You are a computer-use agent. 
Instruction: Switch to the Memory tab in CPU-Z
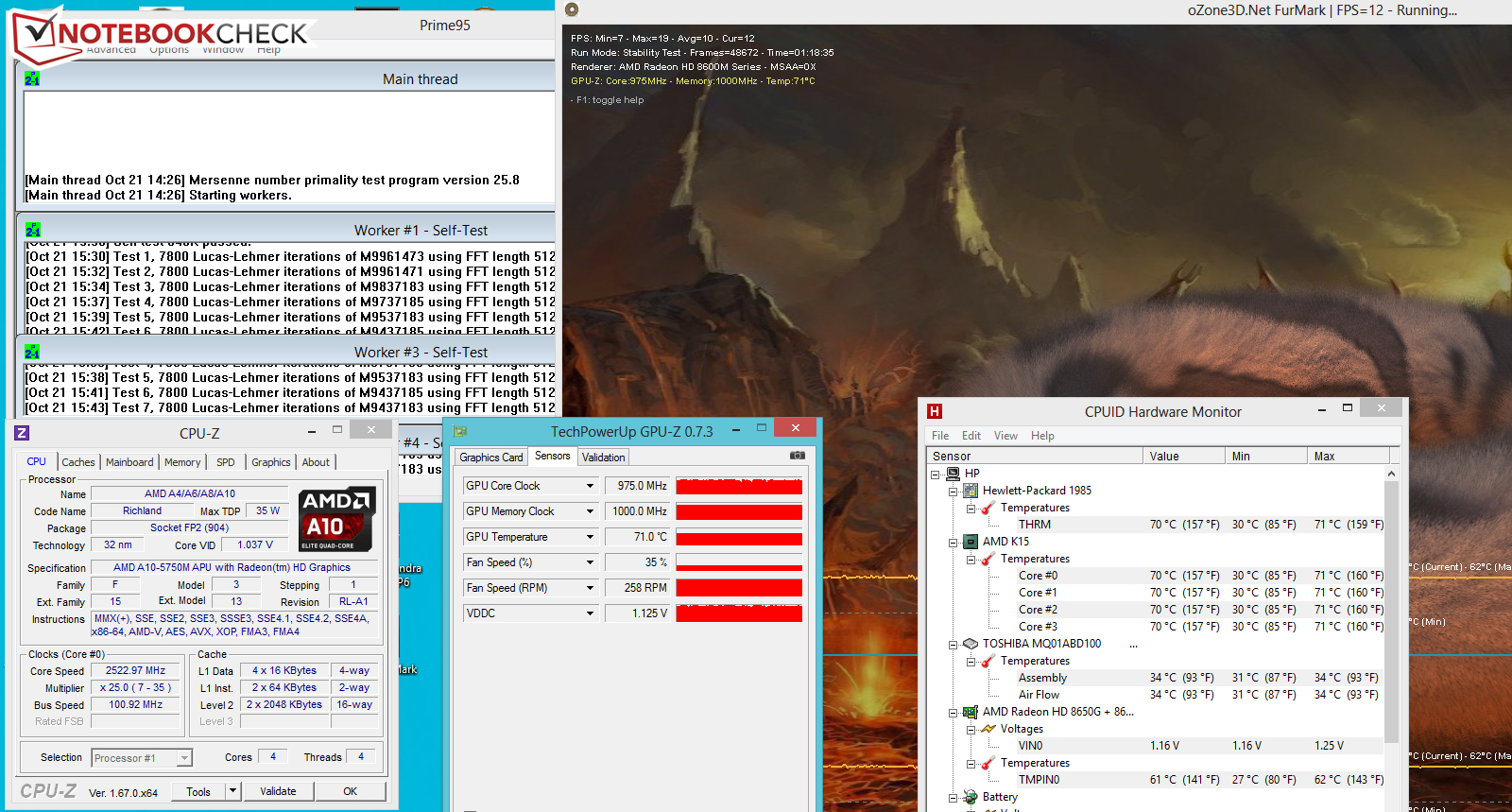[x=182, y=462]
